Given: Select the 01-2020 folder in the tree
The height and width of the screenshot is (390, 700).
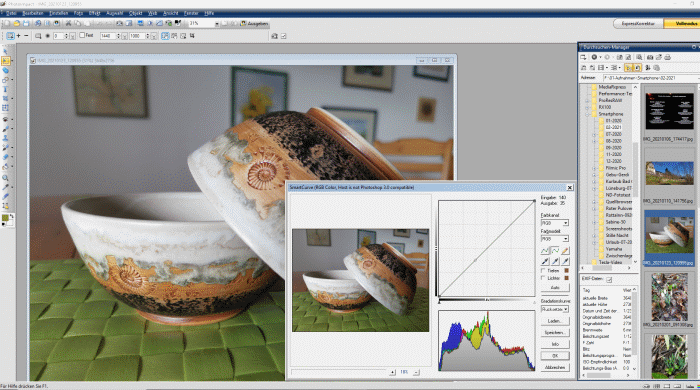Looking at the screenshot, I should click(x=613, y=120).
